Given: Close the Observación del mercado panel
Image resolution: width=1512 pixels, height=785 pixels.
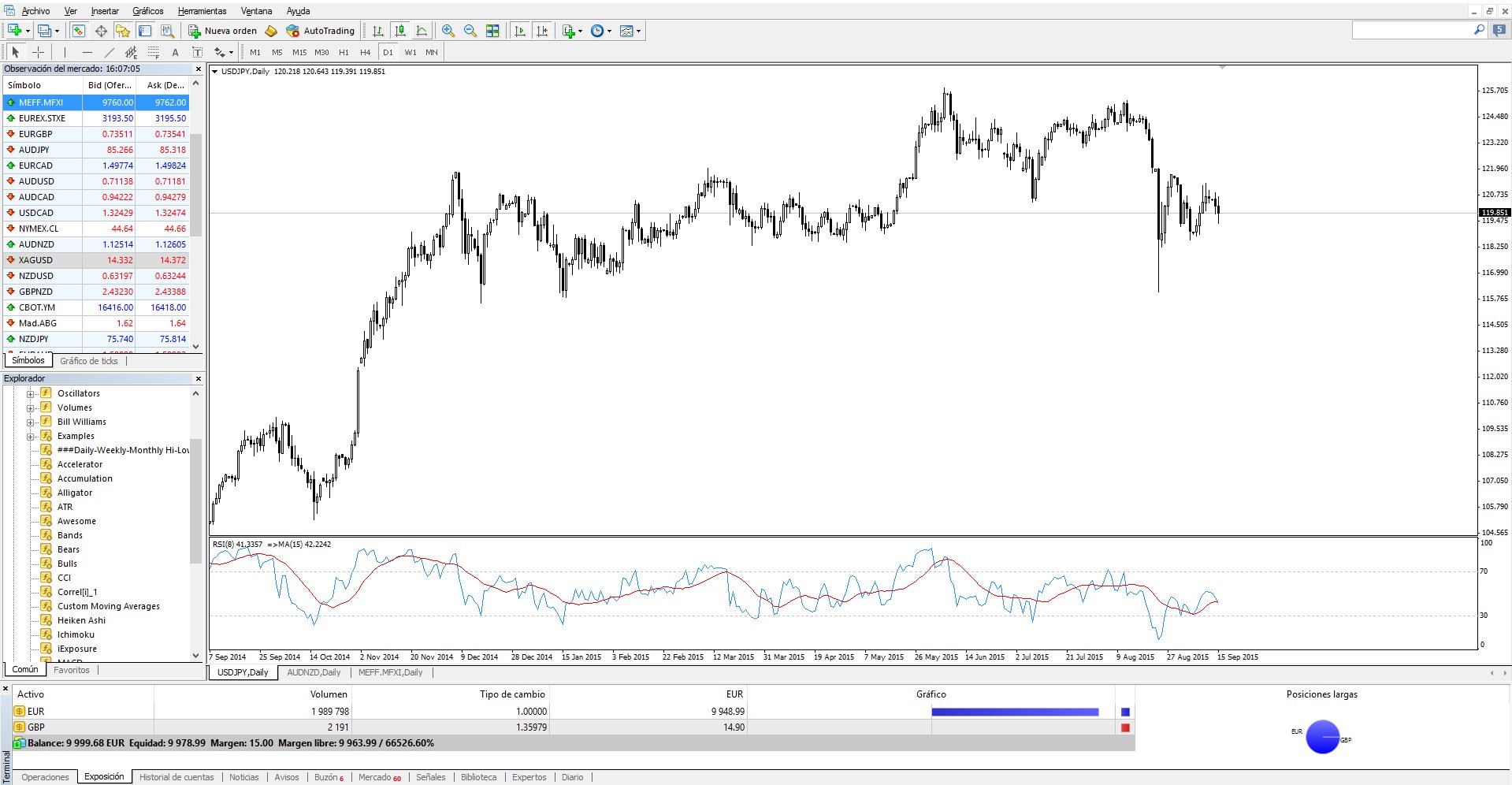Looking at the screenshot, I should coord(198,69).
